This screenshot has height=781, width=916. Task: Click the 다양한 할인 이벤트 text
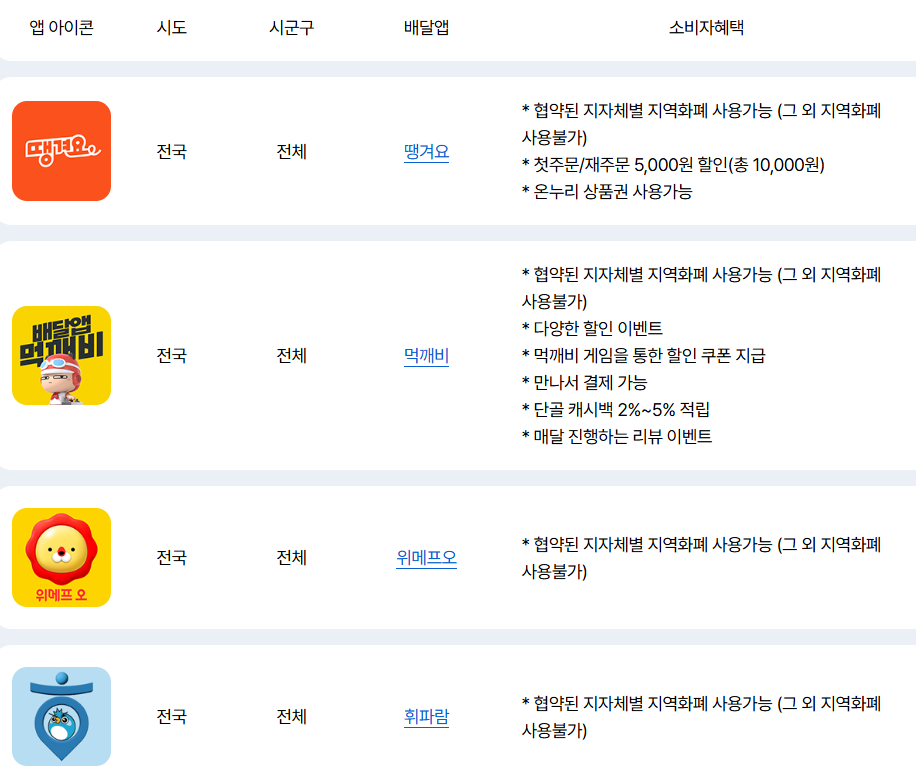coord(592,328)
